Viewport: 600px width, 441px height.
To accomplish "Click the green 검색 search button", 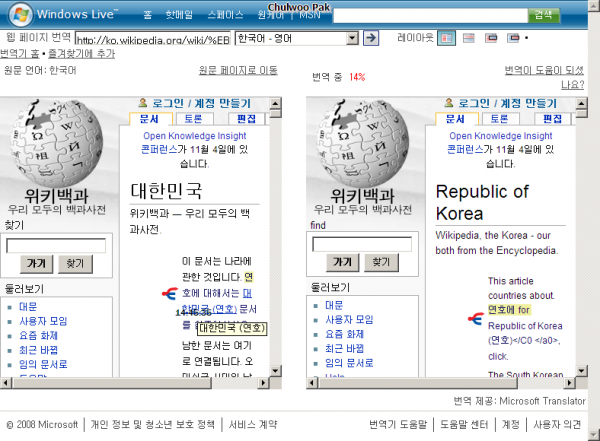I will pos(543,15).
